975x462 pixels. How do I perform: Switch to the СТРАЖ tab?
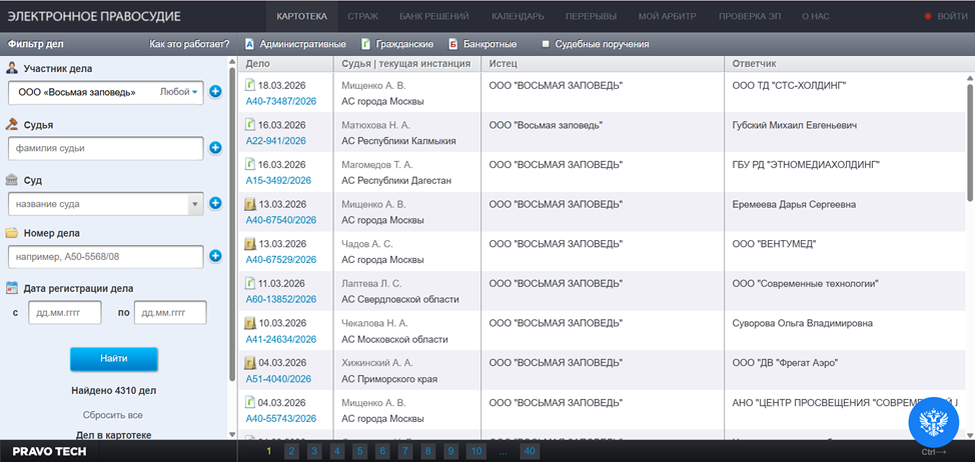[362, 16]
